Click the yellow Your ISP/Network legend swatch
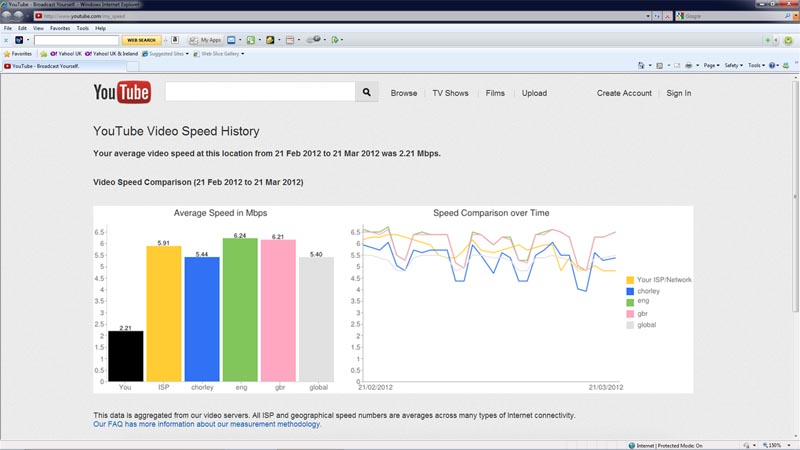This screenshot has width=800, height=450. [630, 280]
